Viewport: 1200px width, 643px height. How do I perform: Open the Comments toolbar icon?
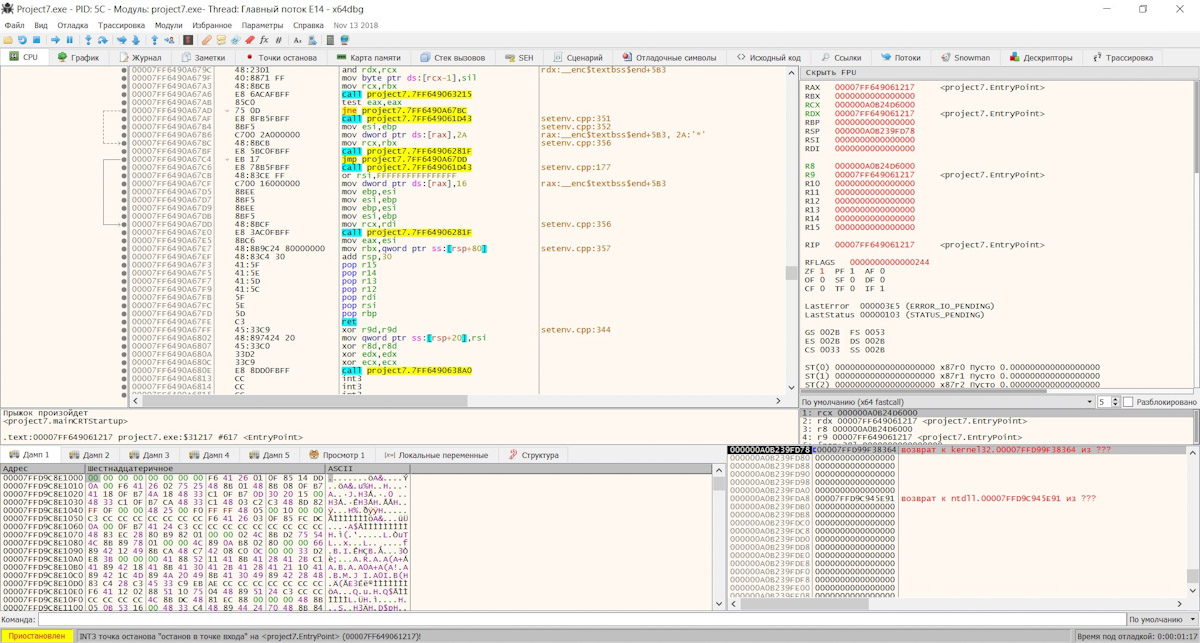coord(221,40)
